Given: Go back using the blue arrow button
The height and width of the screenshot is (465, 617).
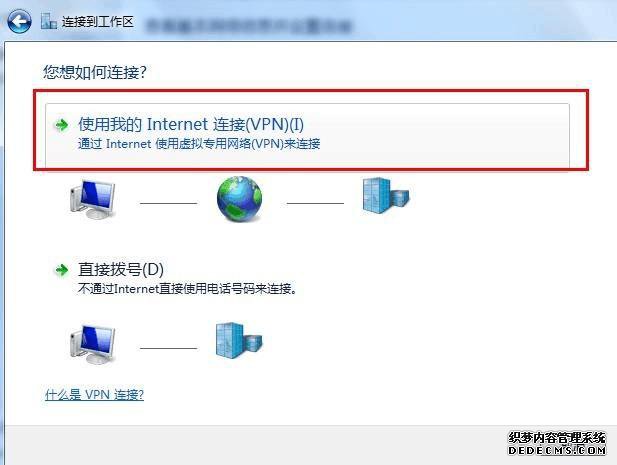Looking at the screenshot, I should [x=19, y=22].
